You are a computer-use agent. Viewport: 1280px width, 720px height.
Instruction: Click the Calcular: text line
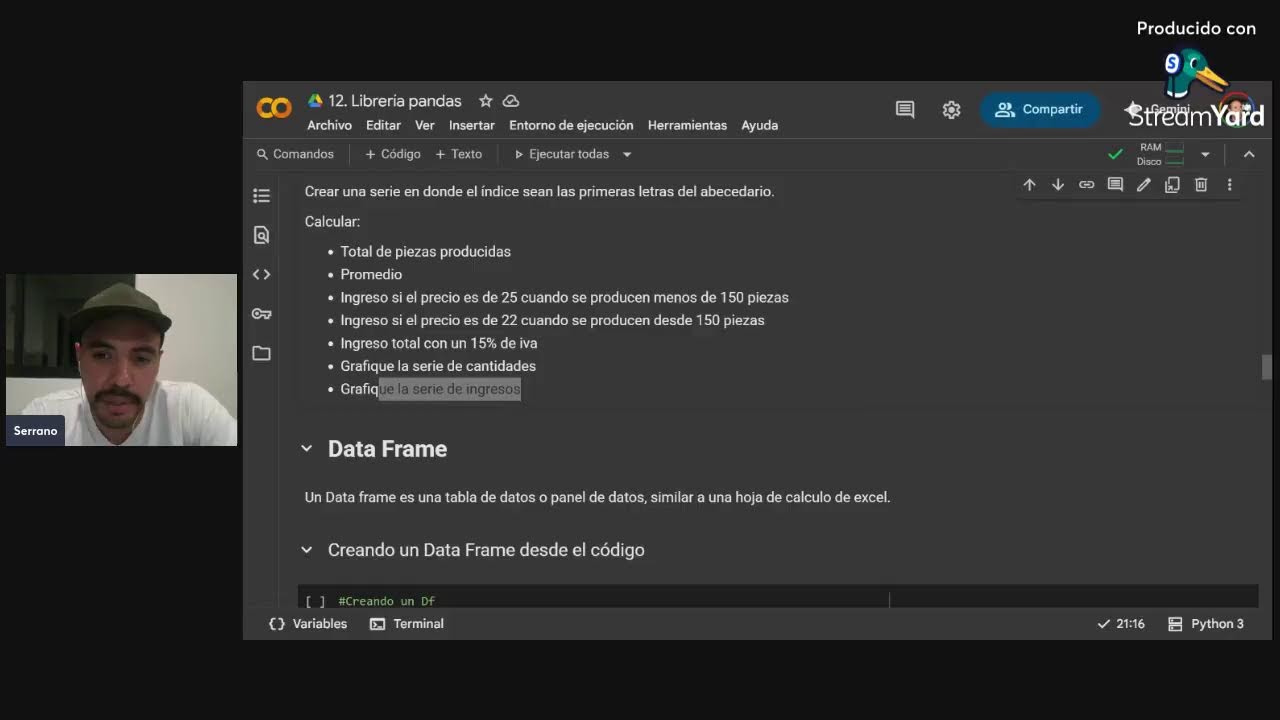[x=332, y=222]
